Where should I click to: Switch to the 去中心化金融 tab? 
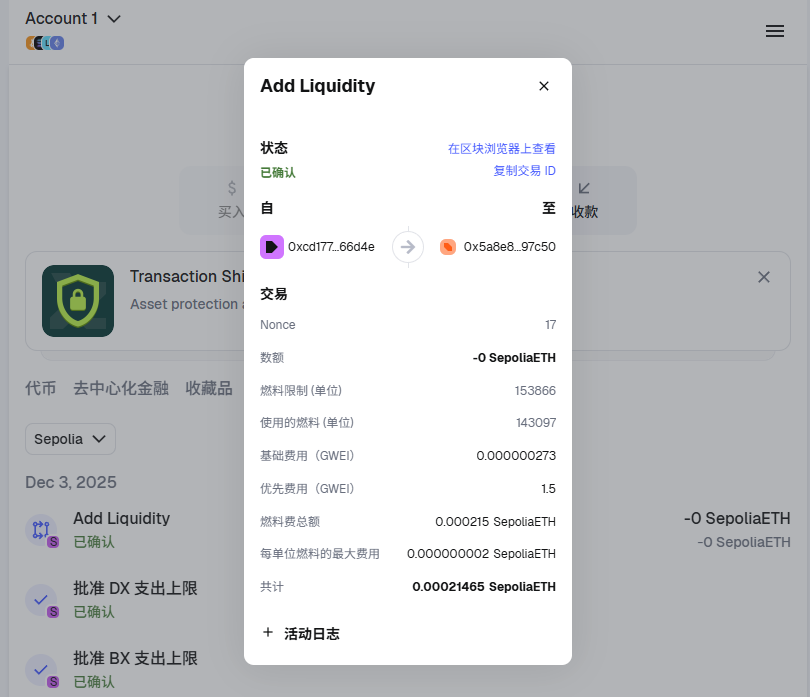121,388
